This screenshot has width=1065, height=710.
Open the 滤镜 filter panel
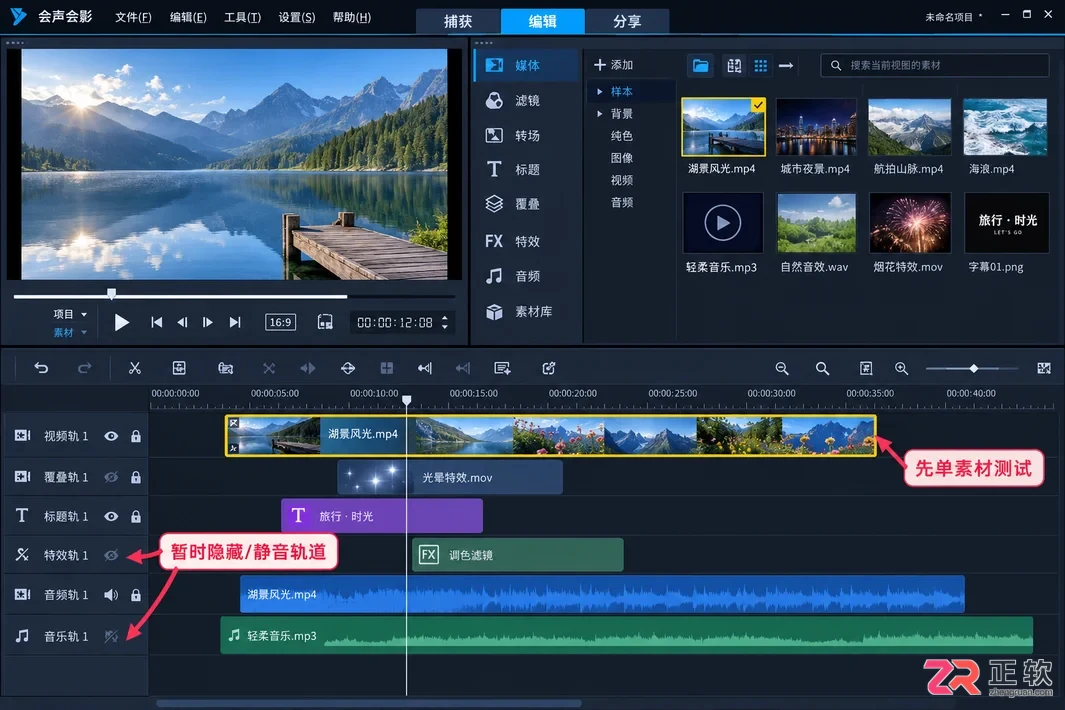[513, 101]
